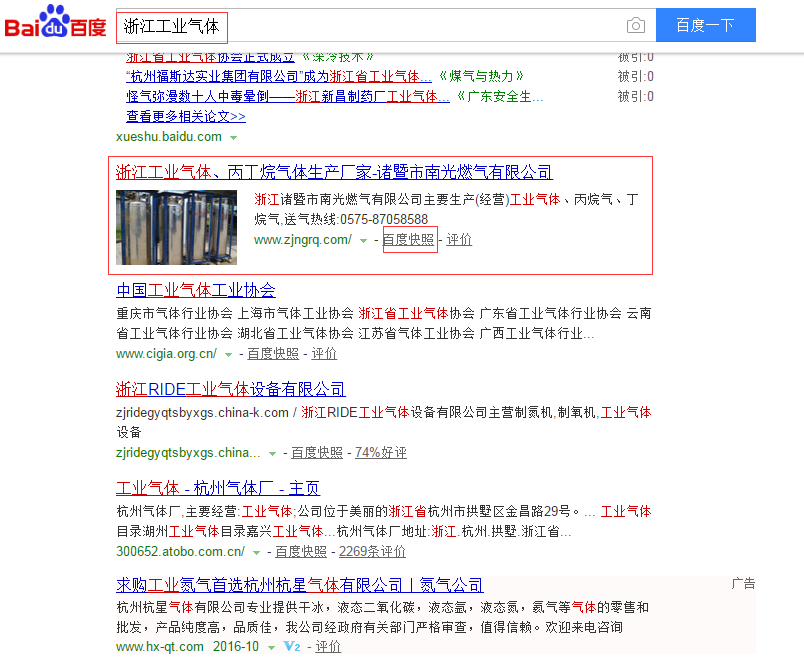Image resolution: width=804 pixels, height=663 pixels.
Task: Click the 74%好评 rating link
Action: (381, 453)
